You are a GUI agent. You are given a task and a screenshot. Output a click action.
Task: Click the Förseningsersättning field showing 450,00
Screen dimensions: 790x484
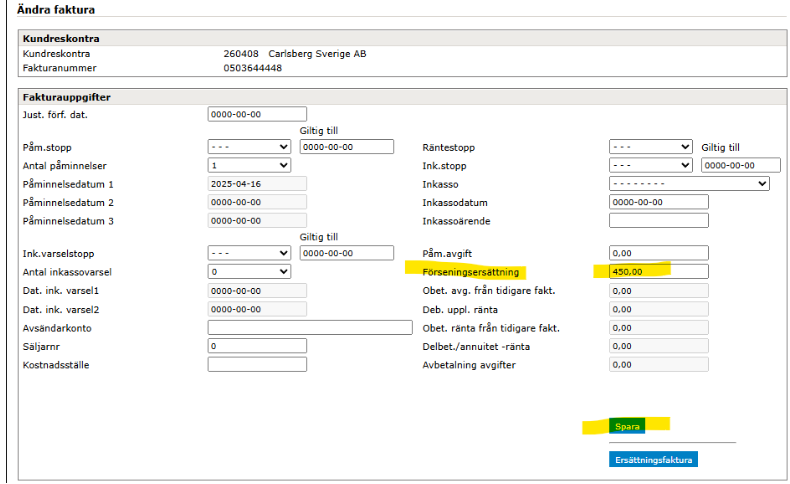tap(658, 271)
